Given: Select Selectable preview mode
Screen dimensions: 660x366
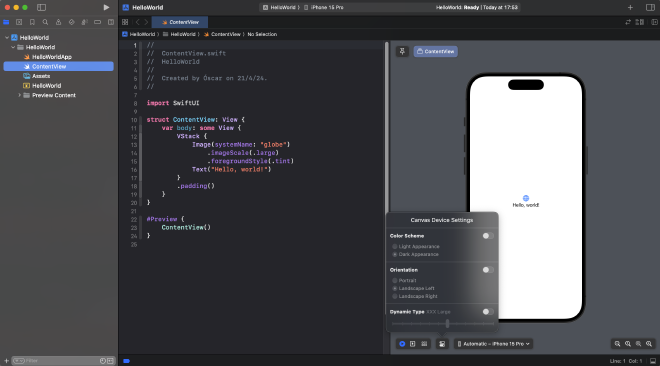Looking at the screenshot, I should pos(412,344).
